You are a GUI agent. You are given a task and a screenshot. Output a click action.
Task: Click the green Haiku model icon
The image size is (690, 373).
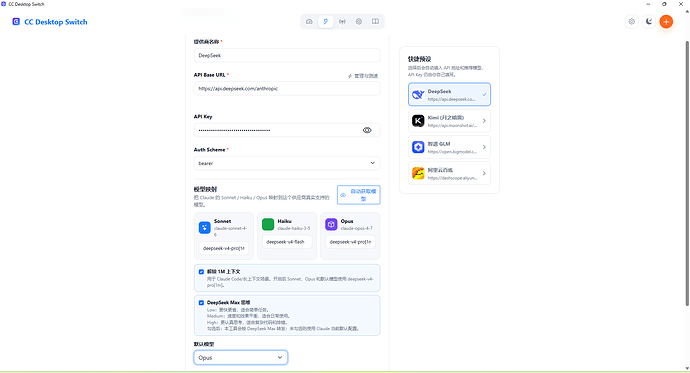(268, 224)
